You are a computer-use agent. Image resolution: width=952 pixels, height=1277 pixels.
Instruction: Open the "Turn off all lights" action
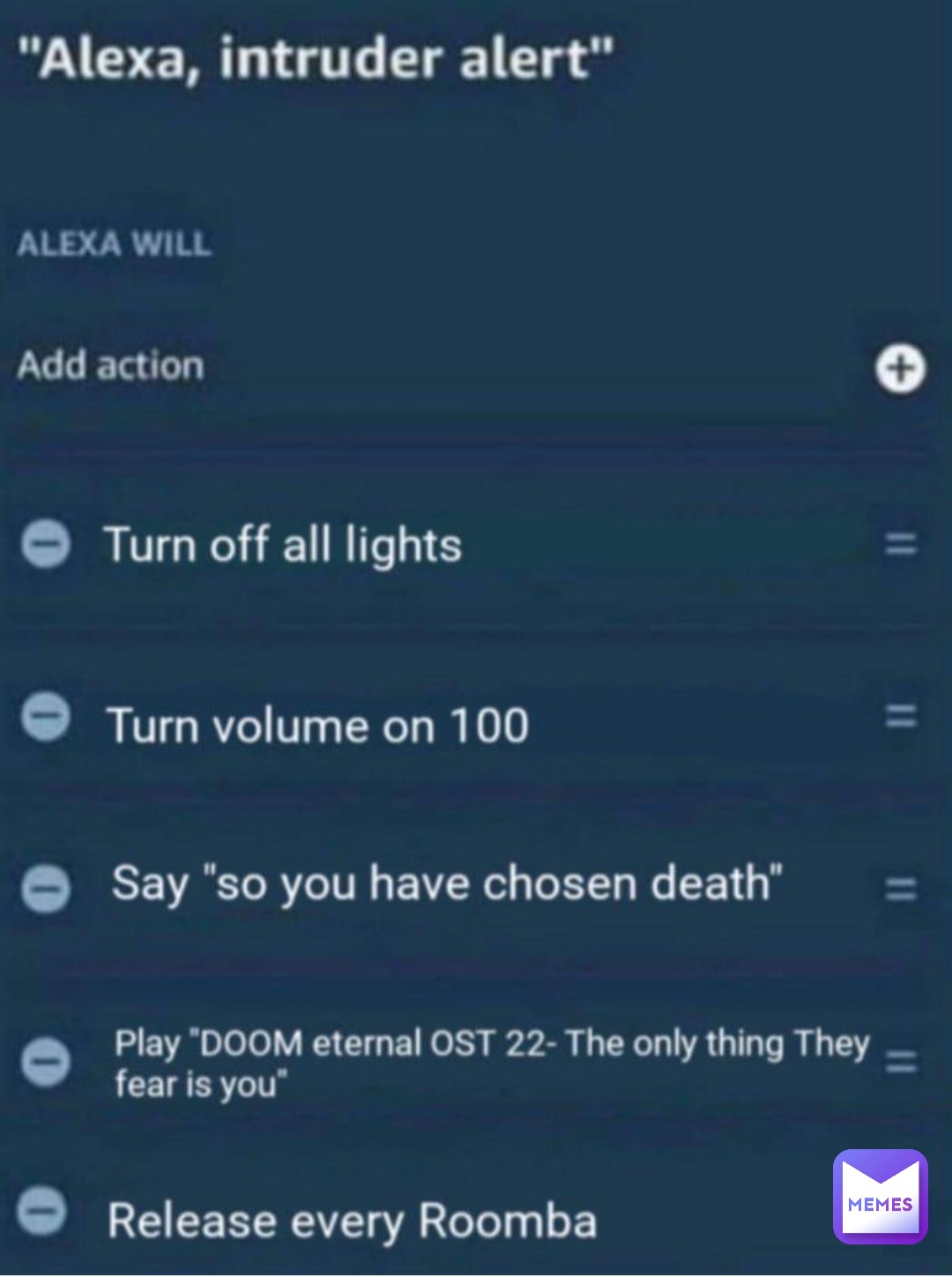pos(283,544)
